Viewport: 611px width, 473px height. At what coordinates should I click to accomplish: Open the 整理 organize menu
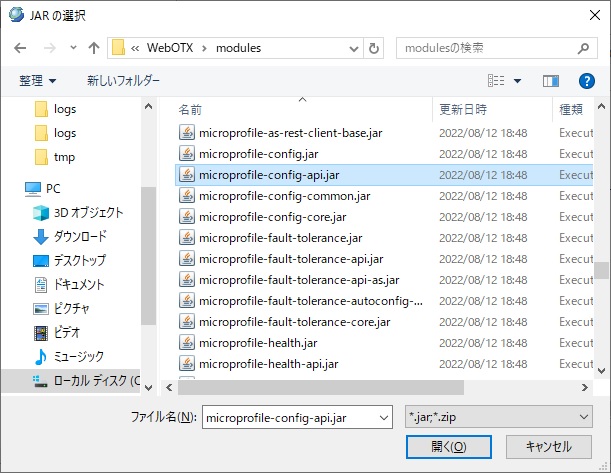(x=38, y=80)
